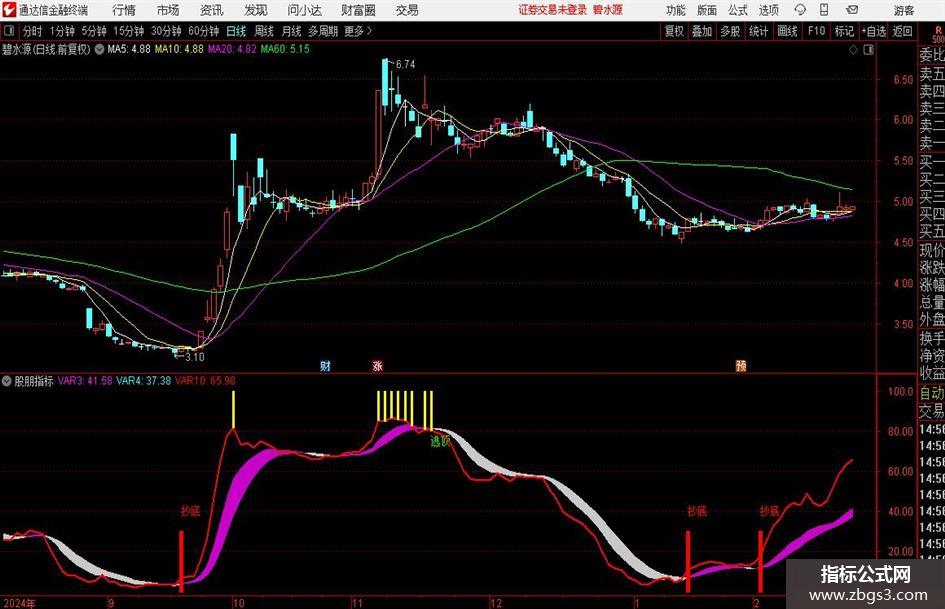Switch to the 1分钟 period
The image size is (945, 609).
(x=62, y=31)
